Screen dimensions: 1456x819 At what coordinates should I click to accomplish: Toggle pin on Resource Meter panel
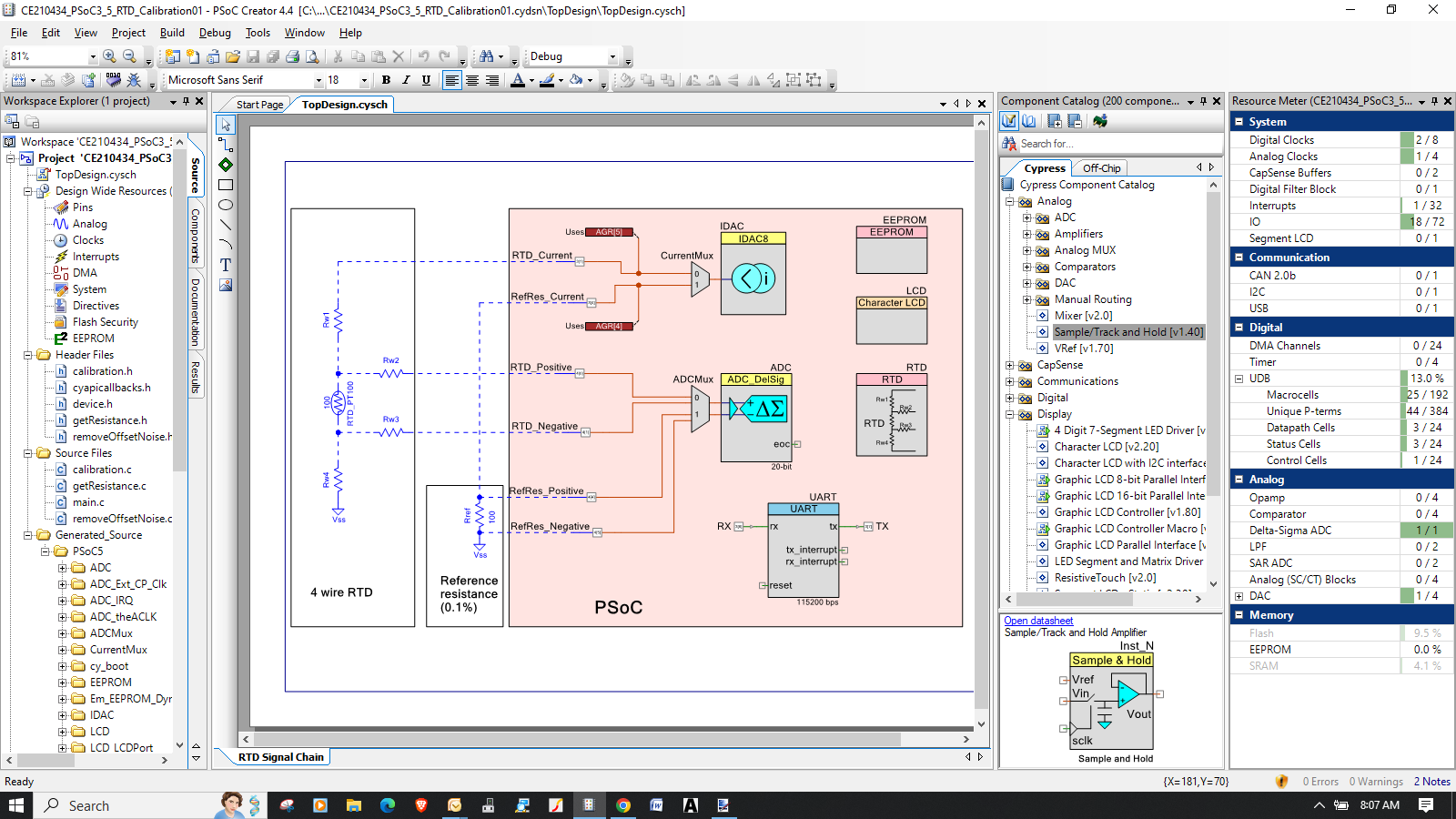click(x=1435, y=101)
